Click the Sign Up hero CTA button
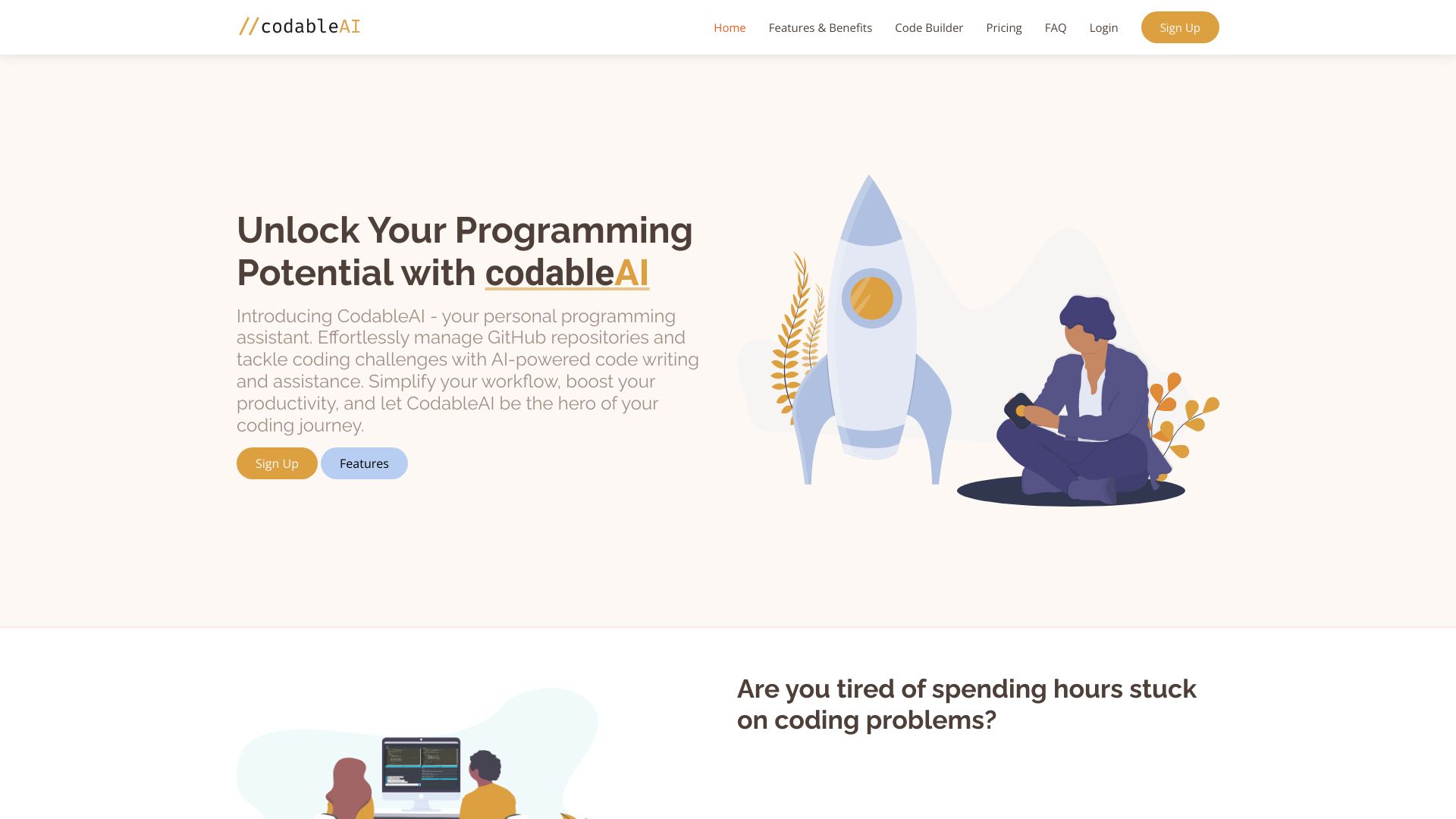This screenshot has width=1456, height=819. coord(277,463)
